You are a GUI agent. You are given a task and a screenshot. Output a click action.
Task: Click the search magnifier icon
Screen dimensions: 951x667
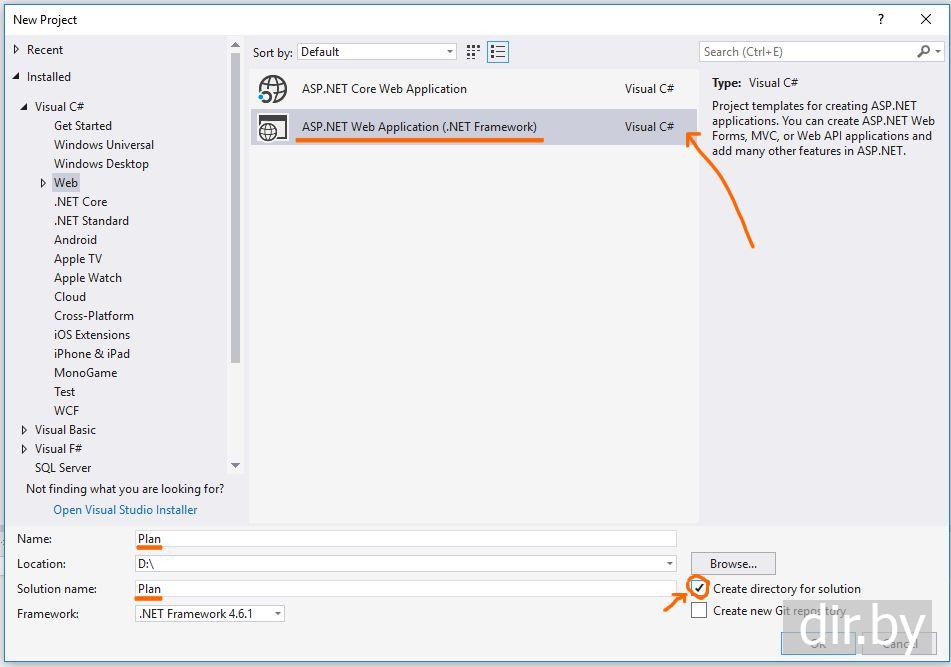923,52
